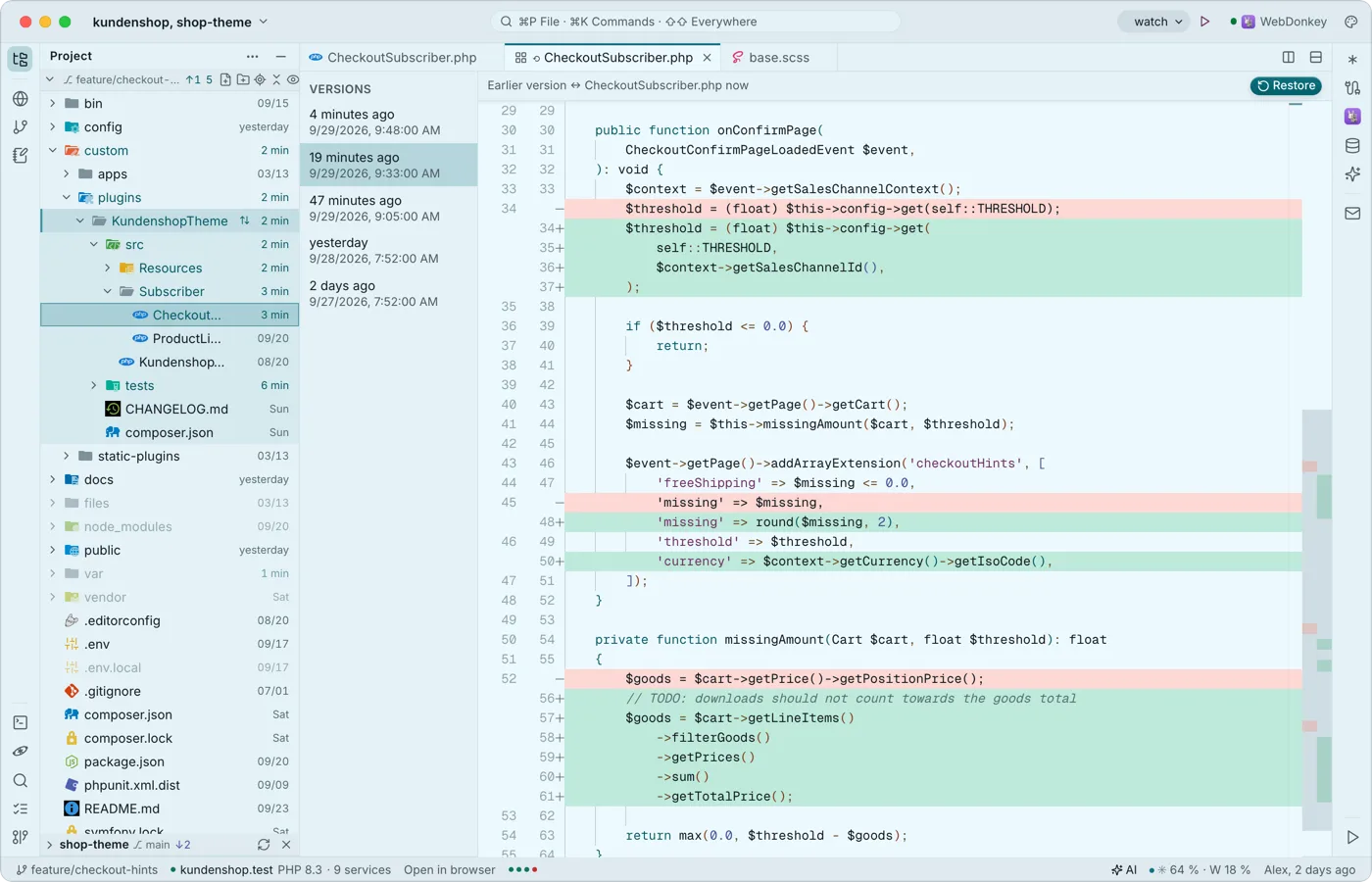Close the active CheckoutSubscriber.php diff tab

click(x=708, y=58)
